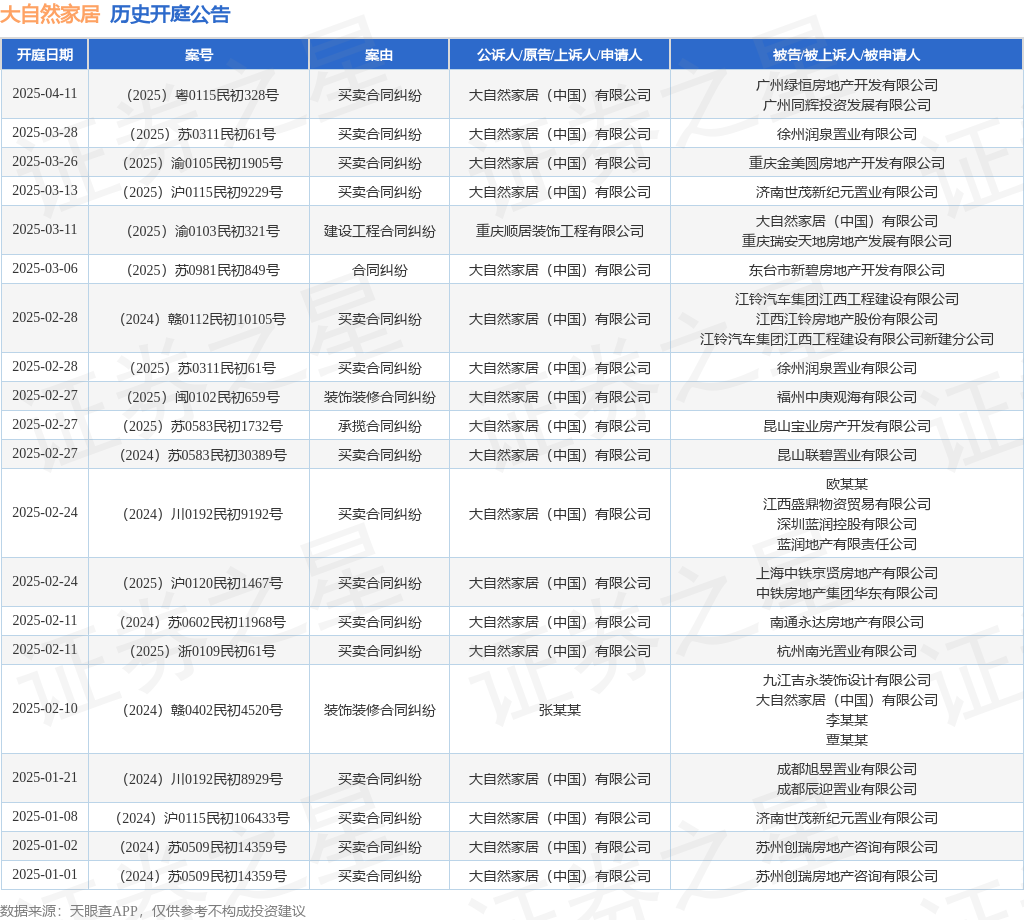The height and width of the screenshot is (920, 1024).
Task: Click defendant 福州中庚观海有限公司
Action: pyautogui.click(x=846, y=397)
